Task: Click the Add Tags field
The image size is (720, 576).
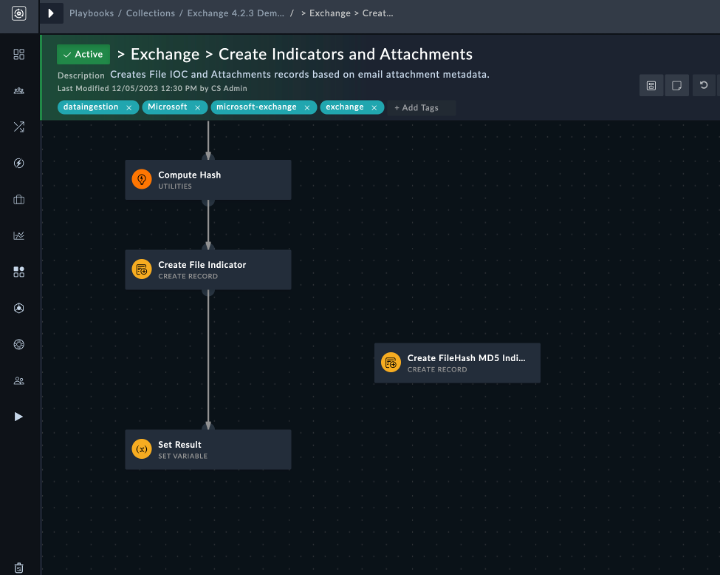Action: pos(420,108)
